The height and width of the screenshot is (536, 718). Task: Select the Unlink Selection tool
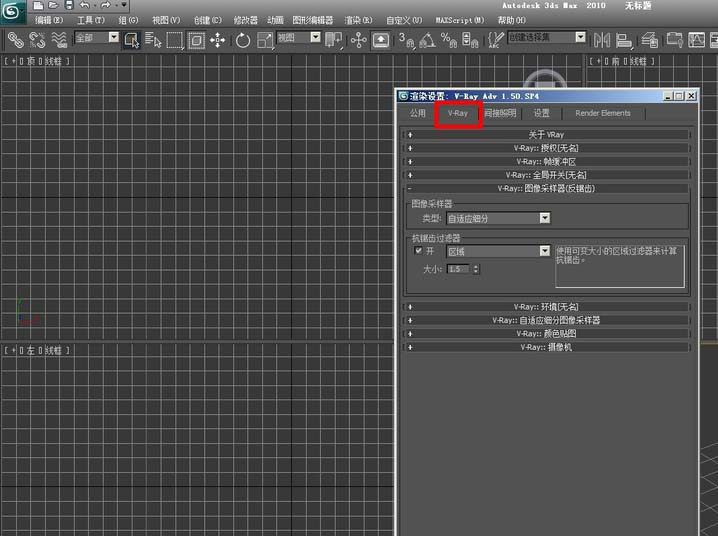37,40
